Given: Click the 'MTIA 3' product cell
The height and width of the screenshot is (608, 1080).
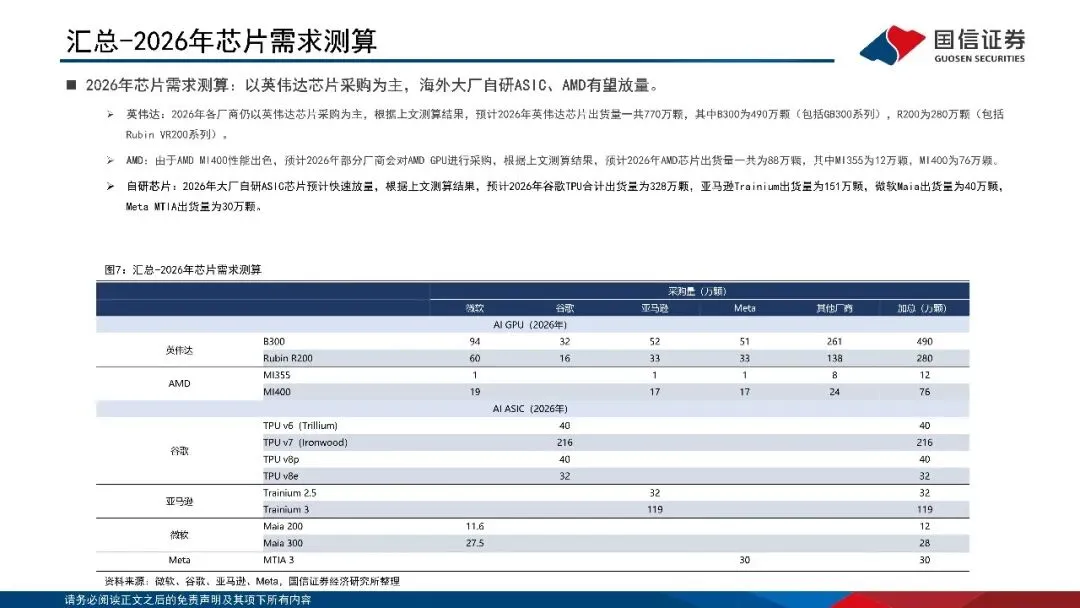Looking at the screenshot, I should [x=278, y=560].
